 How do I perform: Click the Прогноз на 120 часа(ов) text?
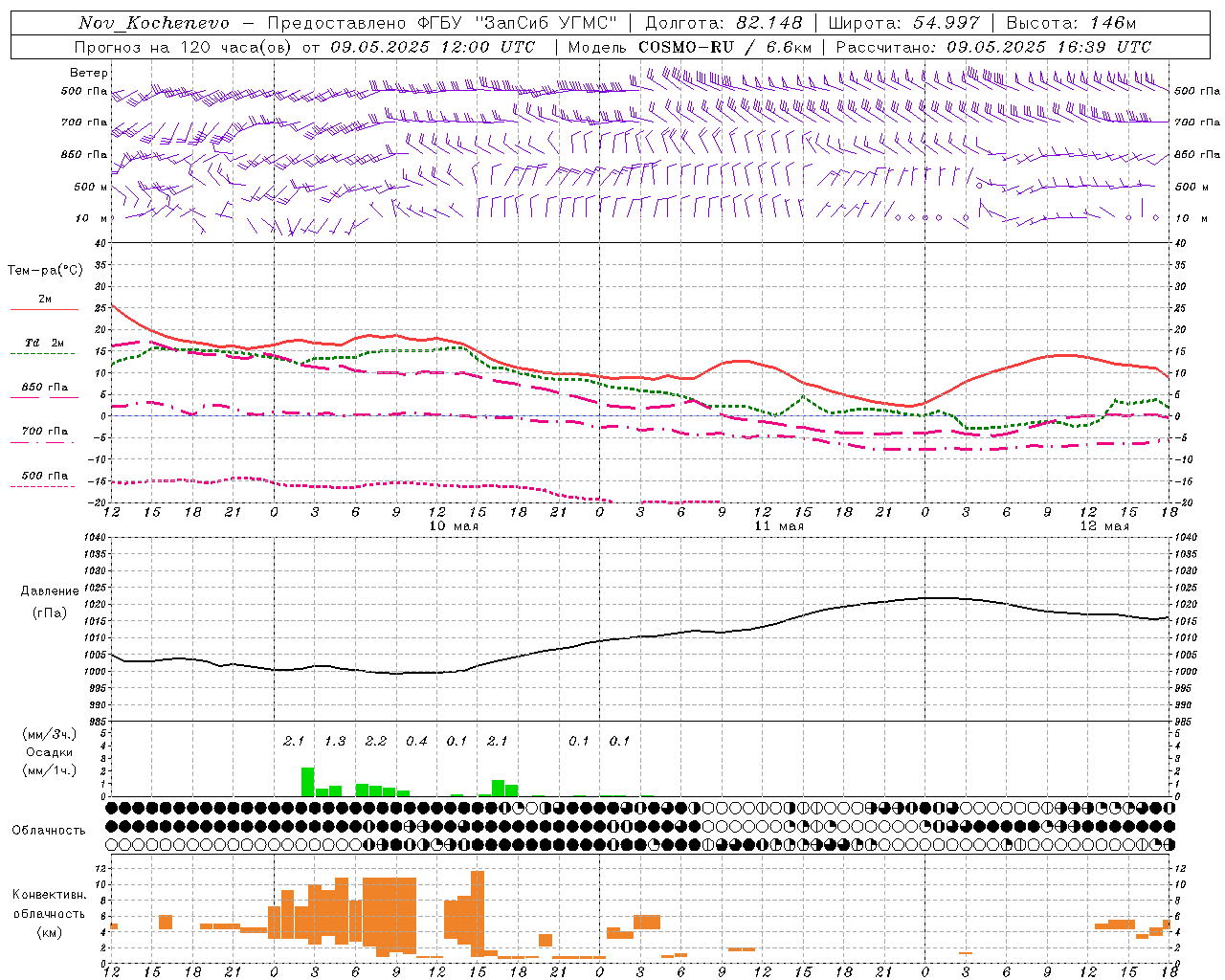pyautogui.click(x=185, y=47)
